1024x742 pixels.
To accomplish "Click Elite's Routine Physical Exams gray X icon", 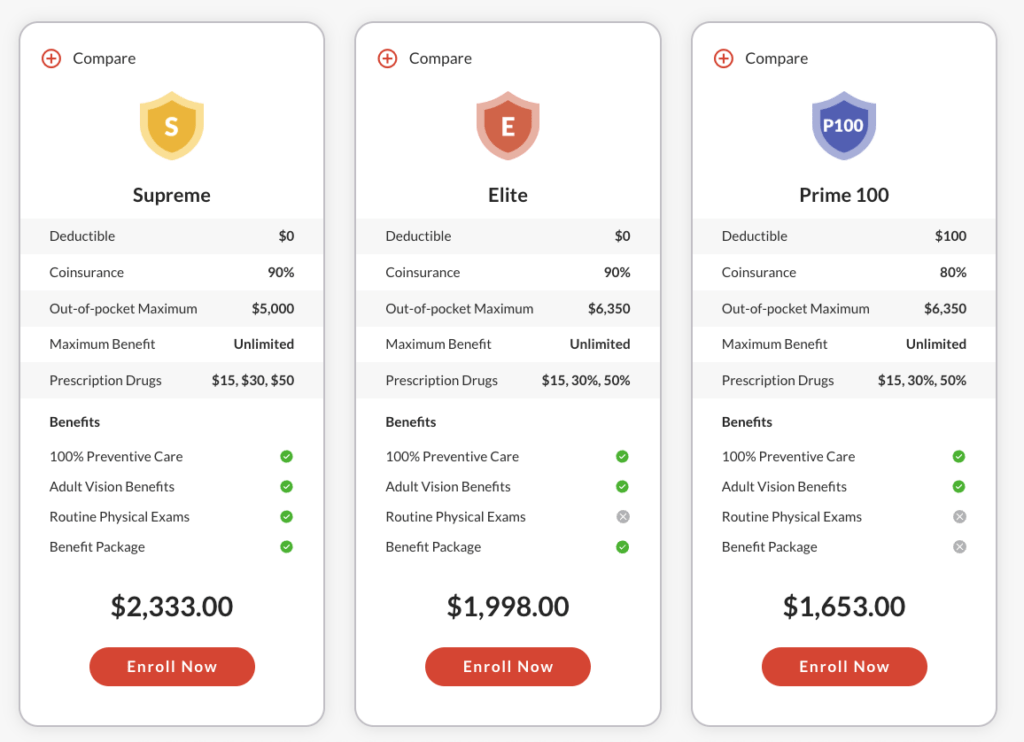I will 623,517.
